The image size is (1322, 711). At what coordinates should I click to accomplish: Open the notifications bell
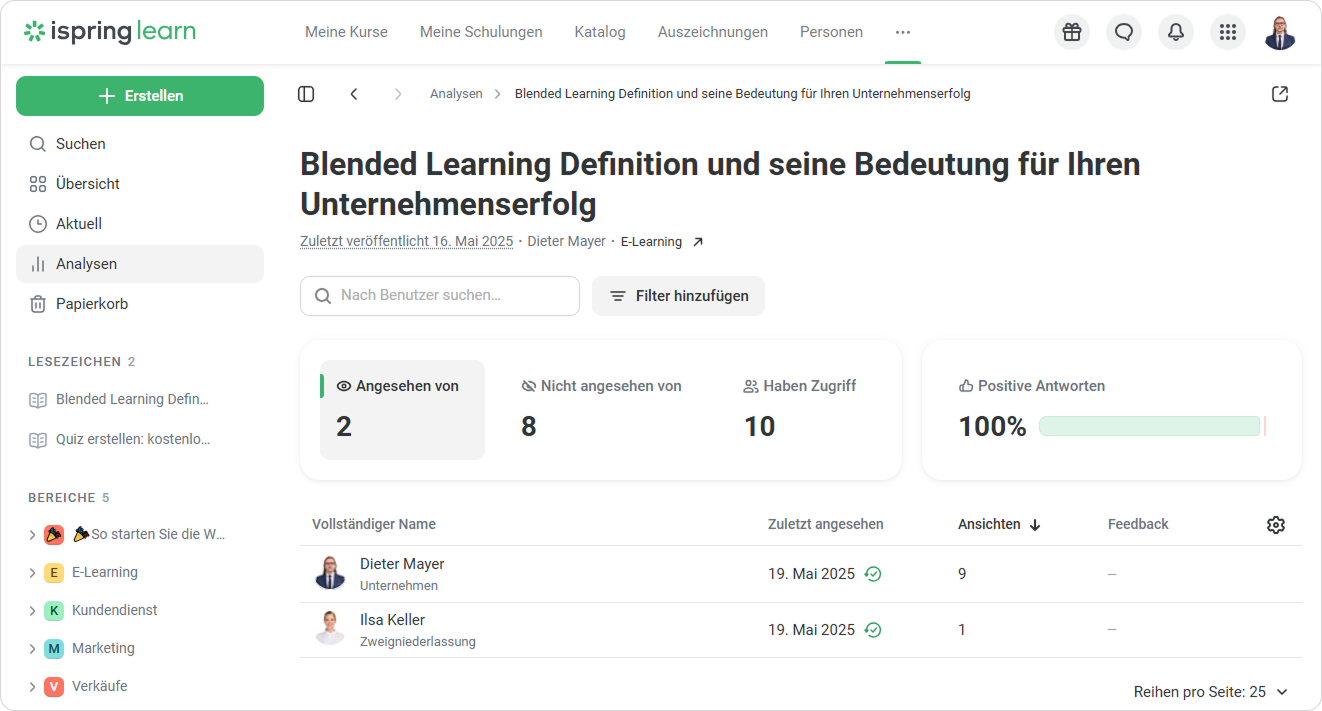coord(1176,32)
